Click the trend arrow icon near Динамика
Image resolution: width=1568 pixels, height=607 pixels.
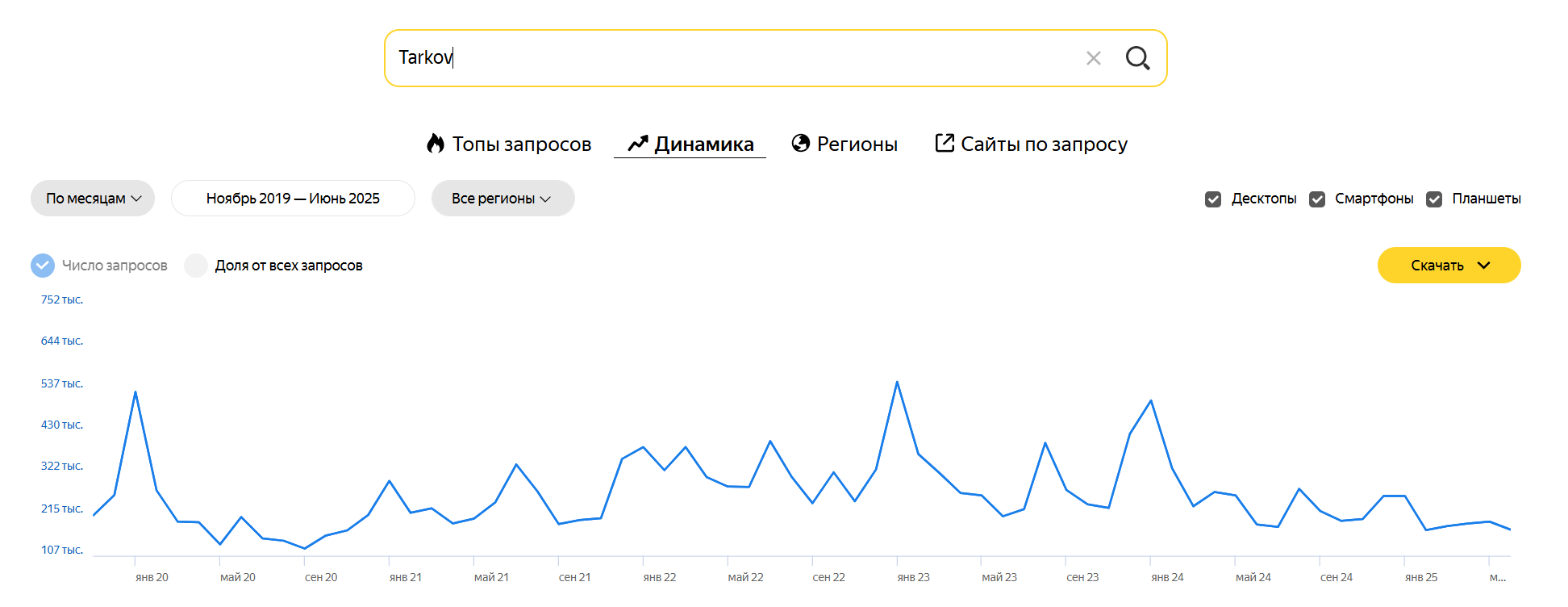tap(638, 144)
